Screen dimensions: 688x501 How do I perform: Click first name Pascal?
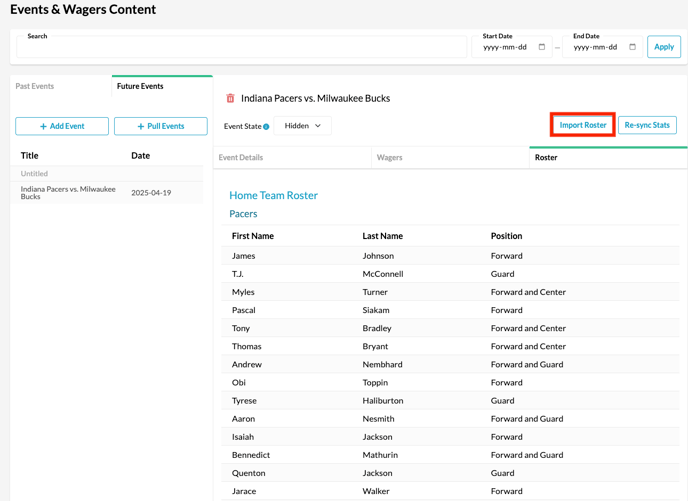244,310
